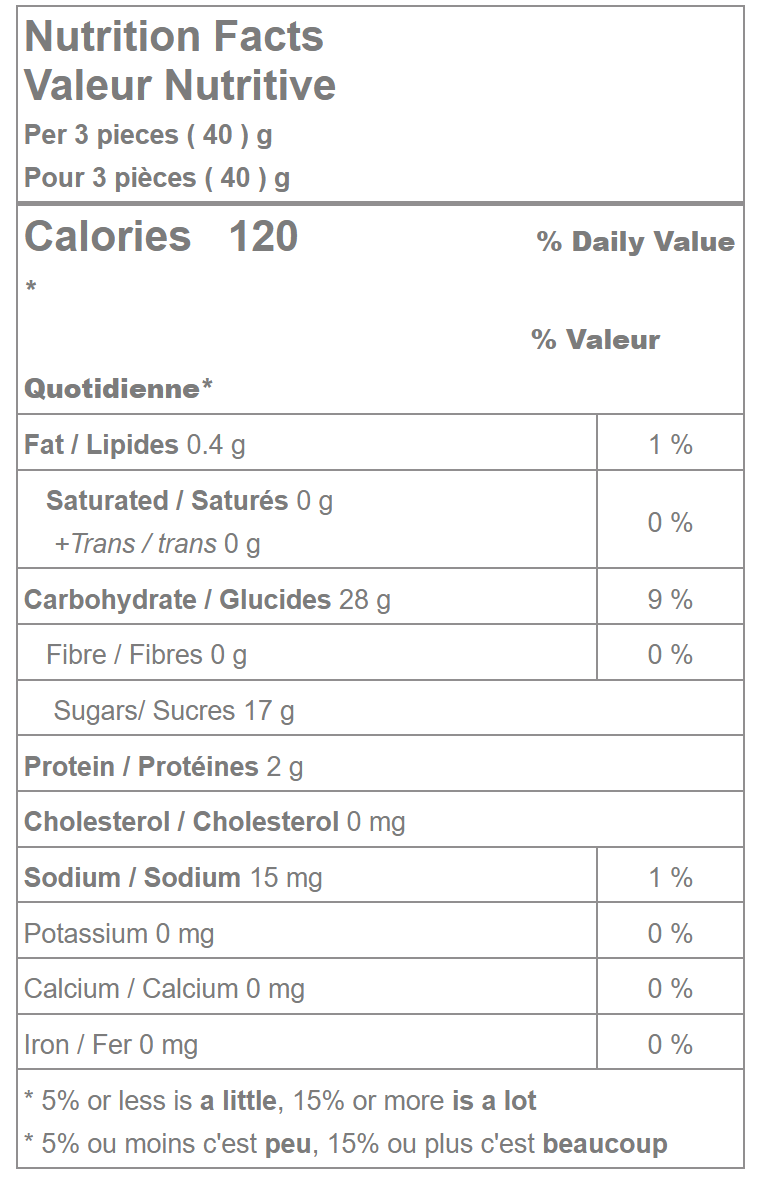Click the Nutrition Facts heading
Image resolution: width=765 pixels, height=1177 pixels.
(x=174, y=37)
